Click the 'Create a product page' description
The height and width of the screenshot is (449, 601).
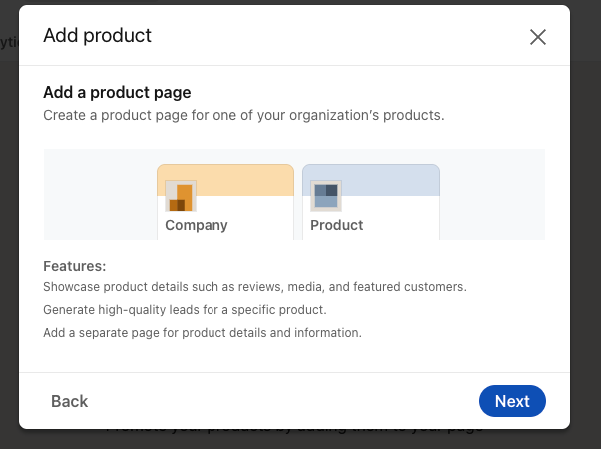pyautogui.click(x=244, y=115)
